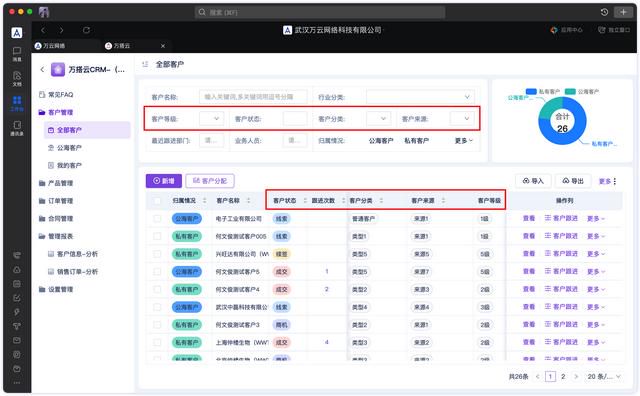This screenshot has height=396, width=640.
Task: Open the 客户分类 filter dropdown
Action: [378, 119]
